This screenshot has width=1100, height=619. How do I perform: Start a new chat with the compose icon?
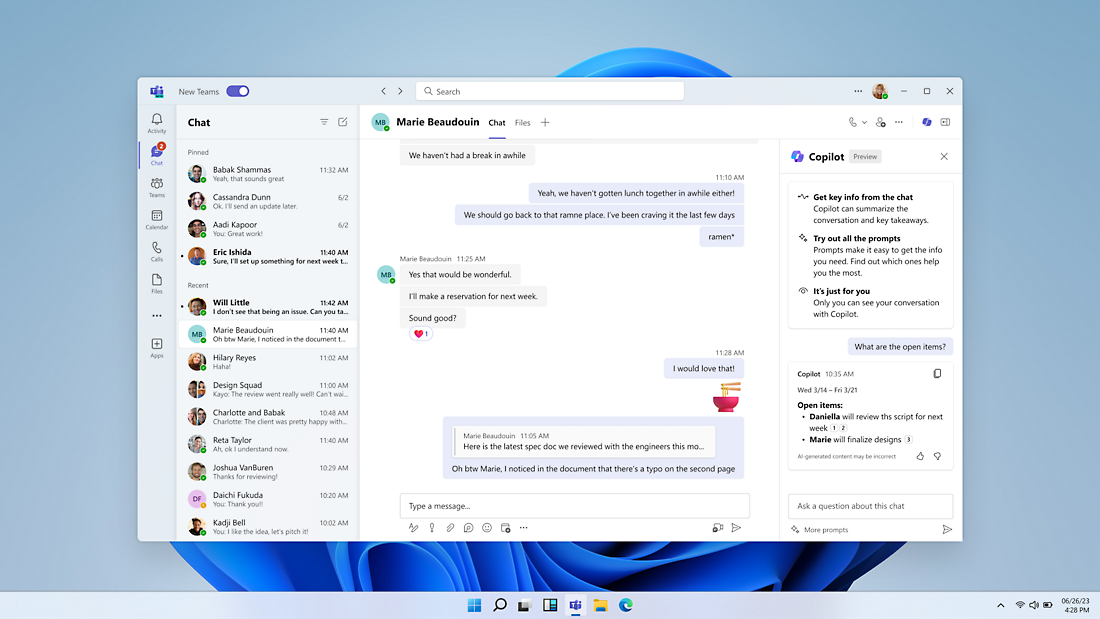(x=343, y=121)
